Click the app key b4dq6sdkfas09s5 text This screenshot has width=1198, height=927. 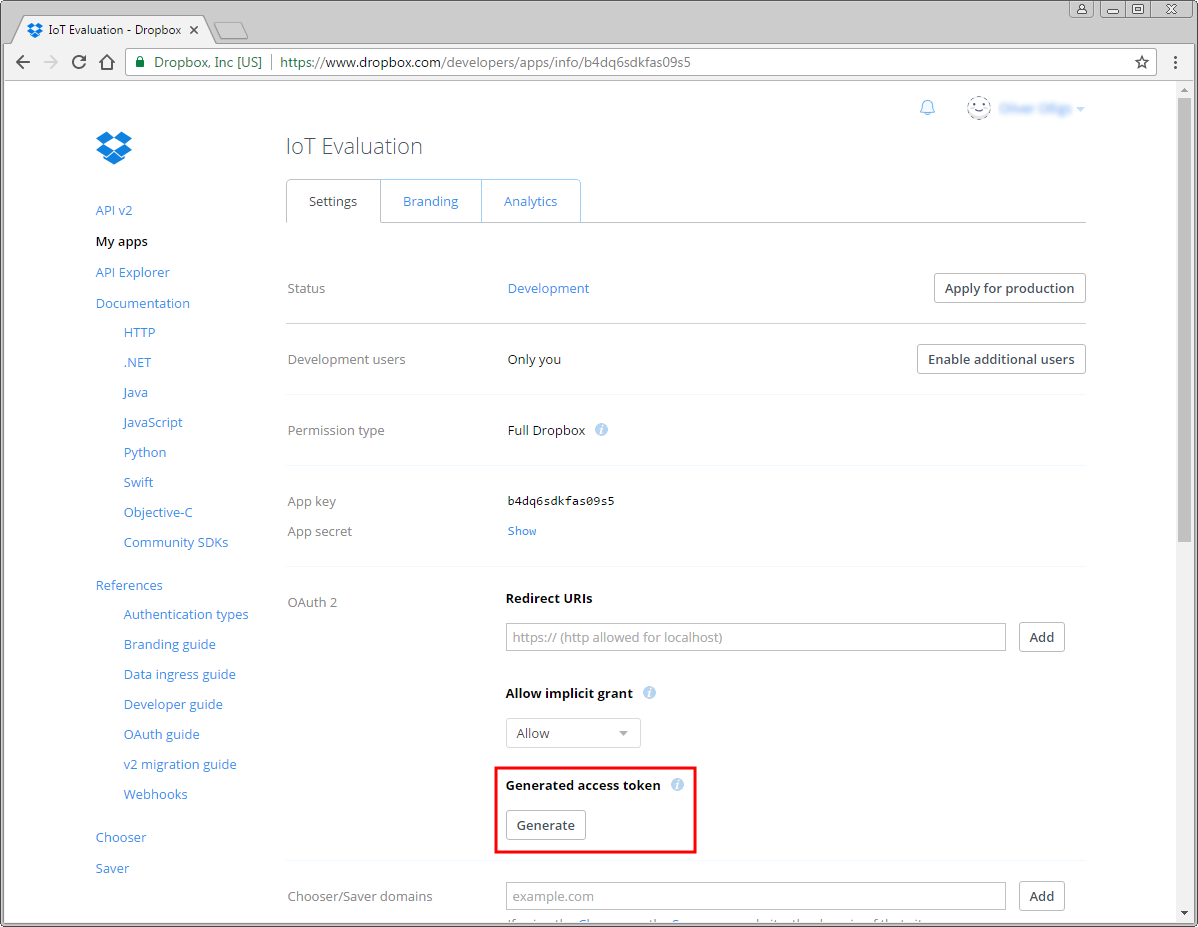pyautogui.click(x=561, y=501)
